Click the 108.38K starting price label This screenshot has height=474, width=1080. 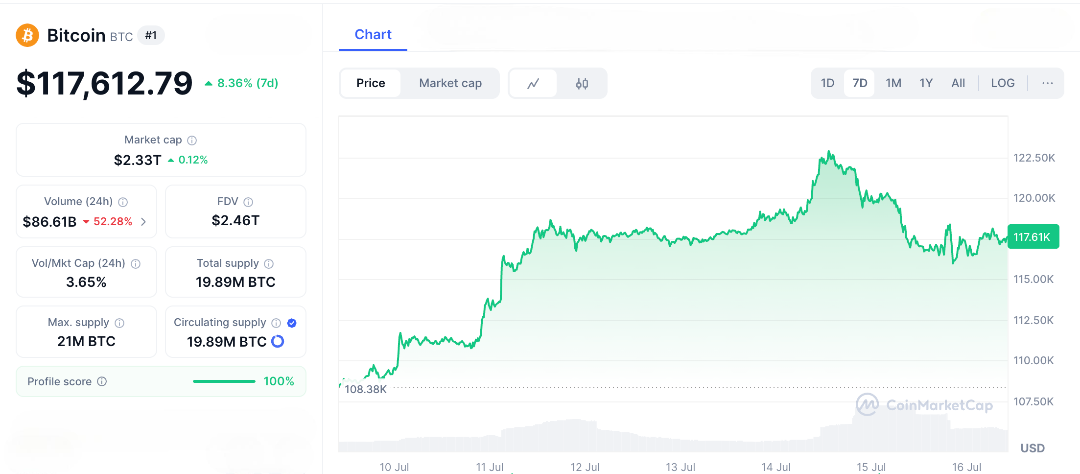coord(366,389)
